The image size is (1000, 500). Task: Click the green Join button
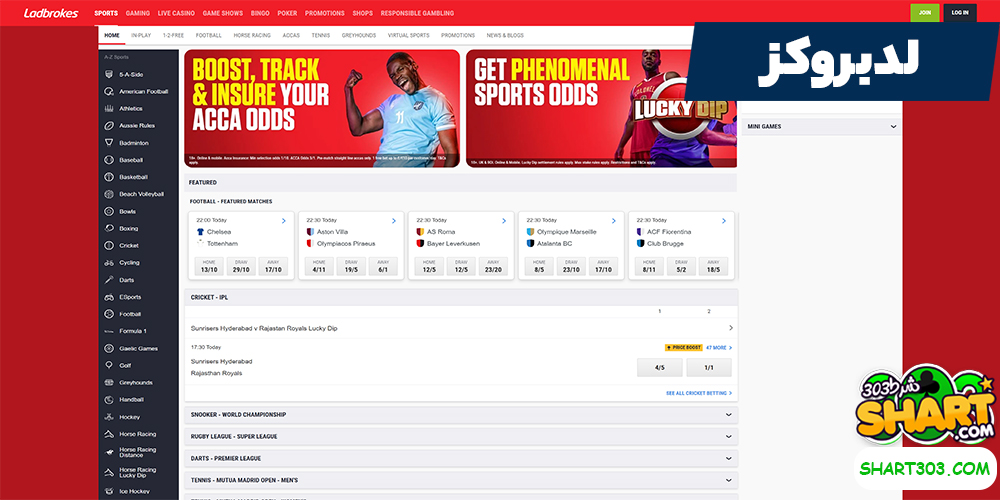click(x=925, y=13)
